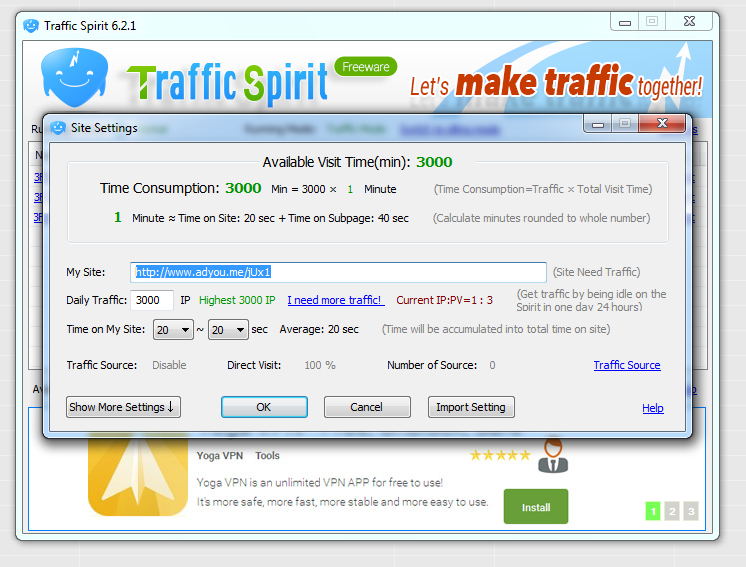Click the Tools category label
This screenshot has width=746, height=567.
tap(267, 456)
